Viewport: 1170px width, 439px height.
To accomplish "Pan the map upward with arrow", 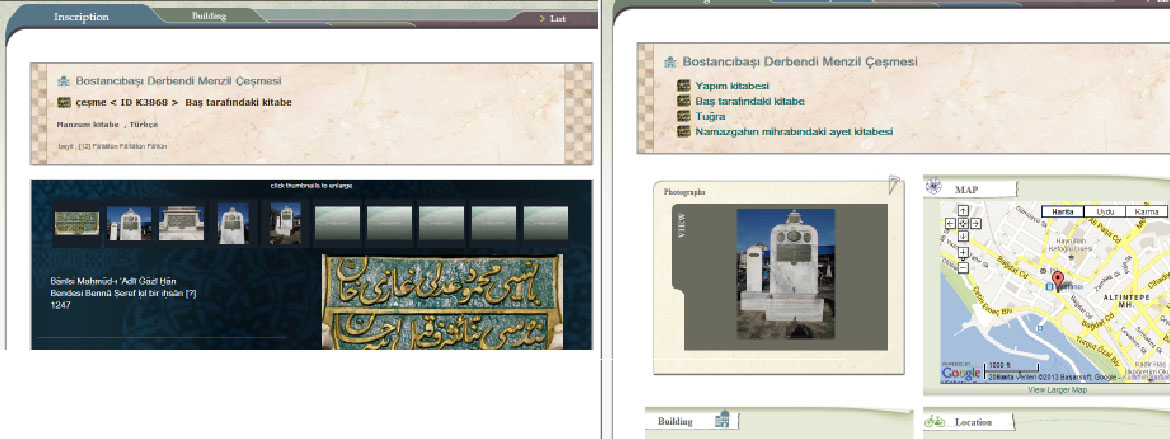I will point(962,210).
